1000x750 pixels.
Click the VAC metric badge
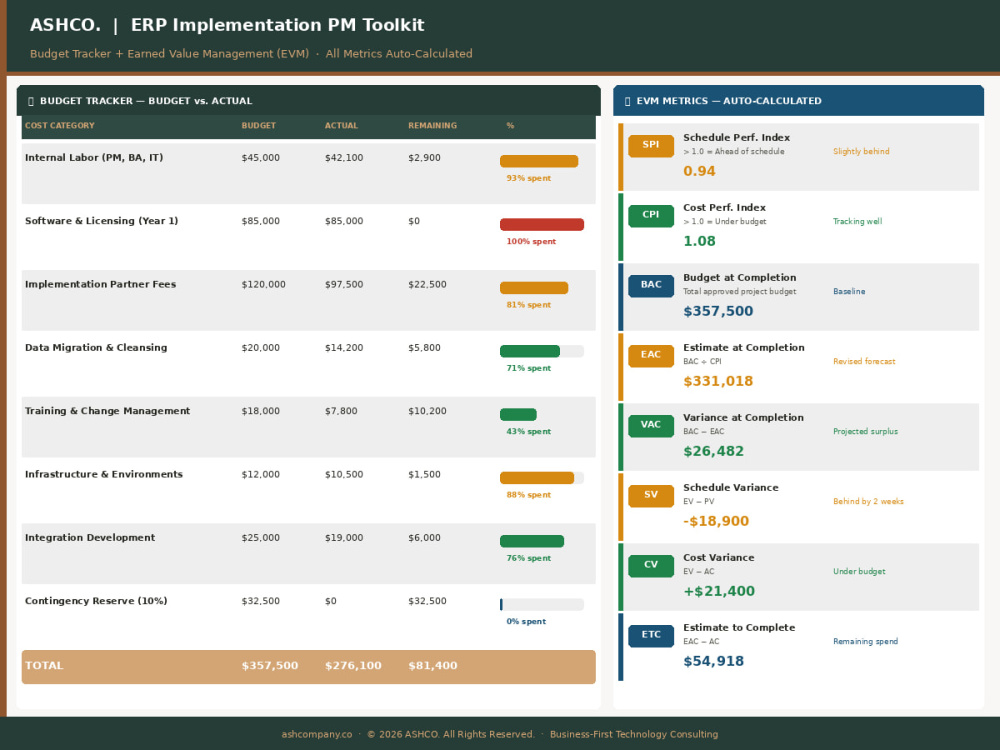651,426
